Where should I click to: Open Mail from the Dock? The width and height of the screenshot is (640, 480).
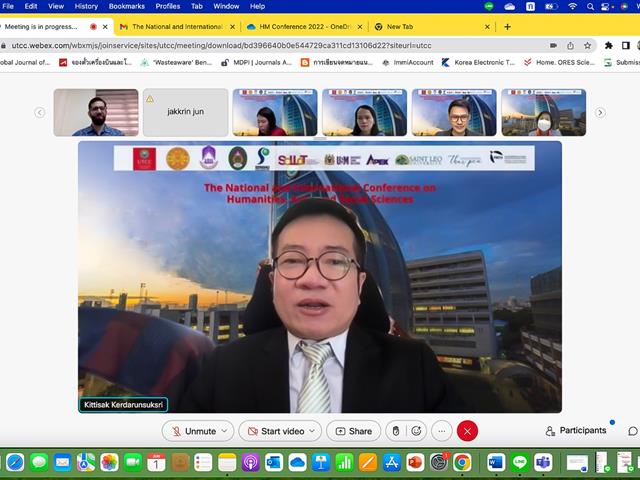(x=62, y=462)
